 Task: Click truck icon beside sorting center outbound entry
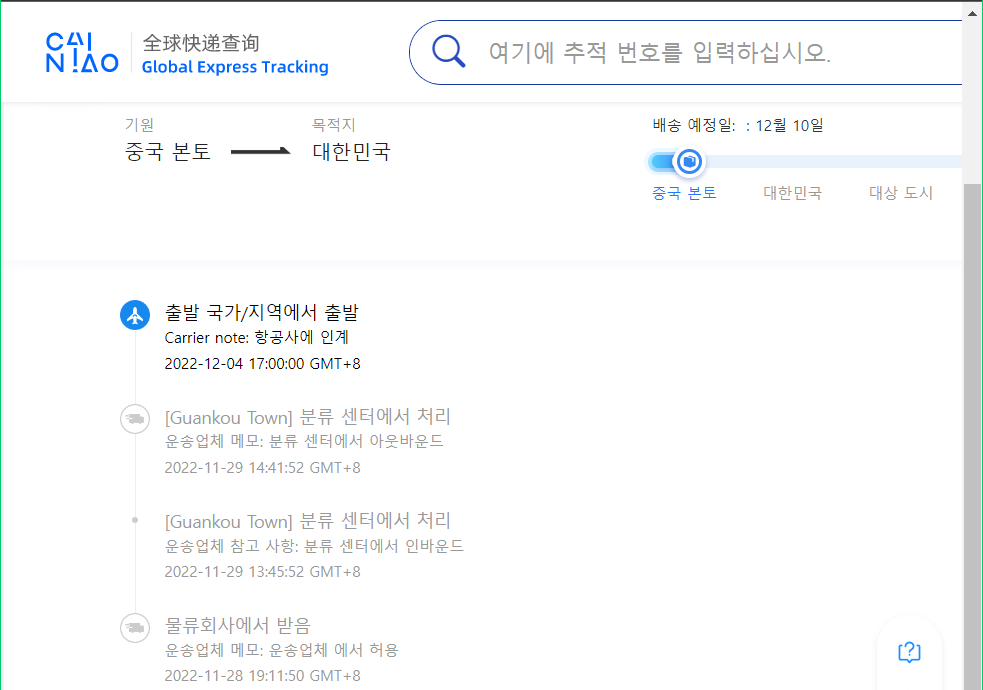(135, 419)
